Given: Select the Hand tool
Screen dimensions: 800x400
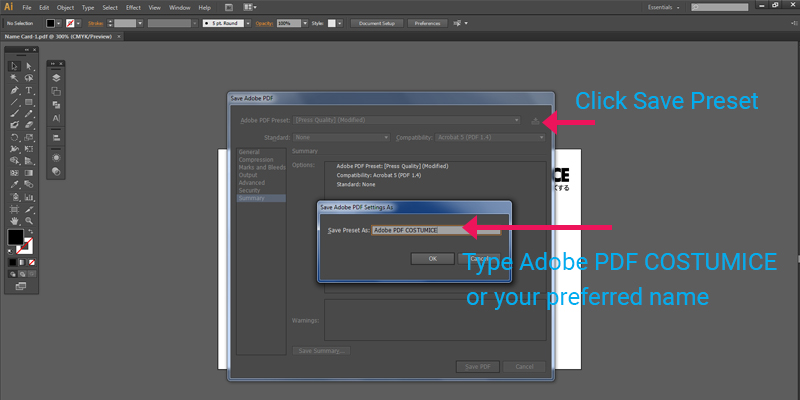Looking at the screenshot, I should tap(14, 221).
